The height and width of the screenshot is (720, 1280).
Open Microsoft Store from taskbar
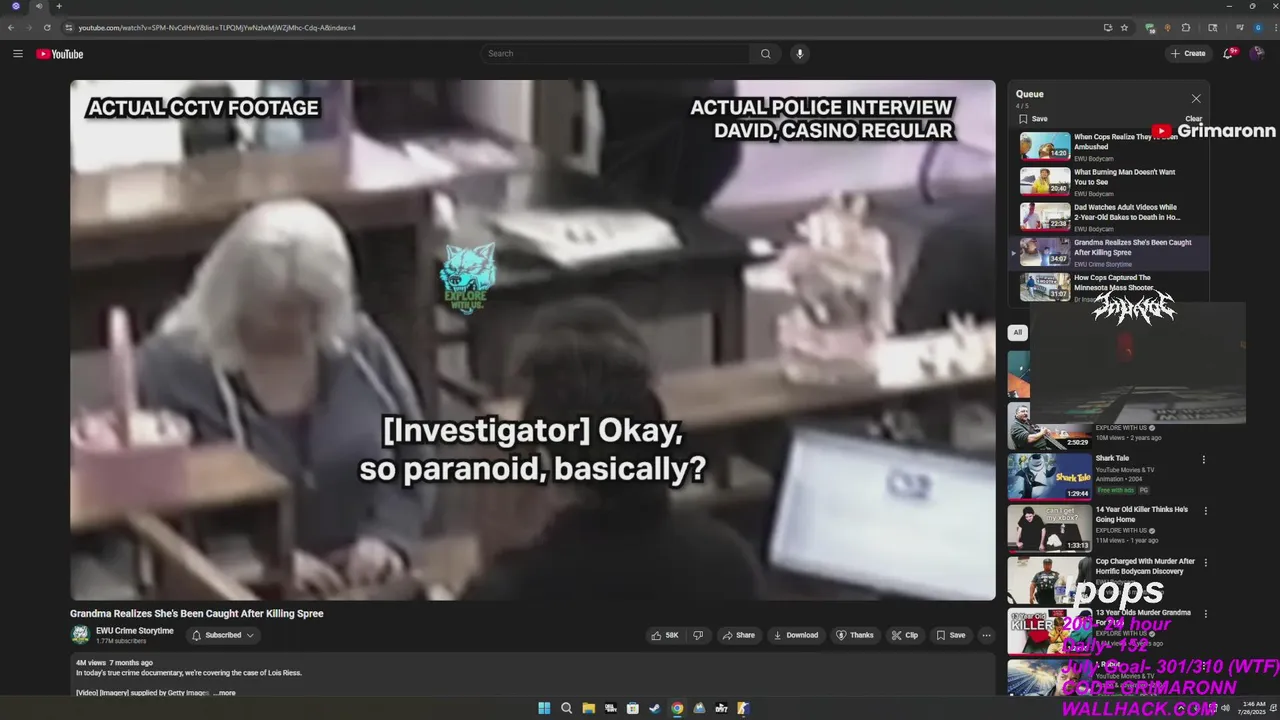point(633,708)
